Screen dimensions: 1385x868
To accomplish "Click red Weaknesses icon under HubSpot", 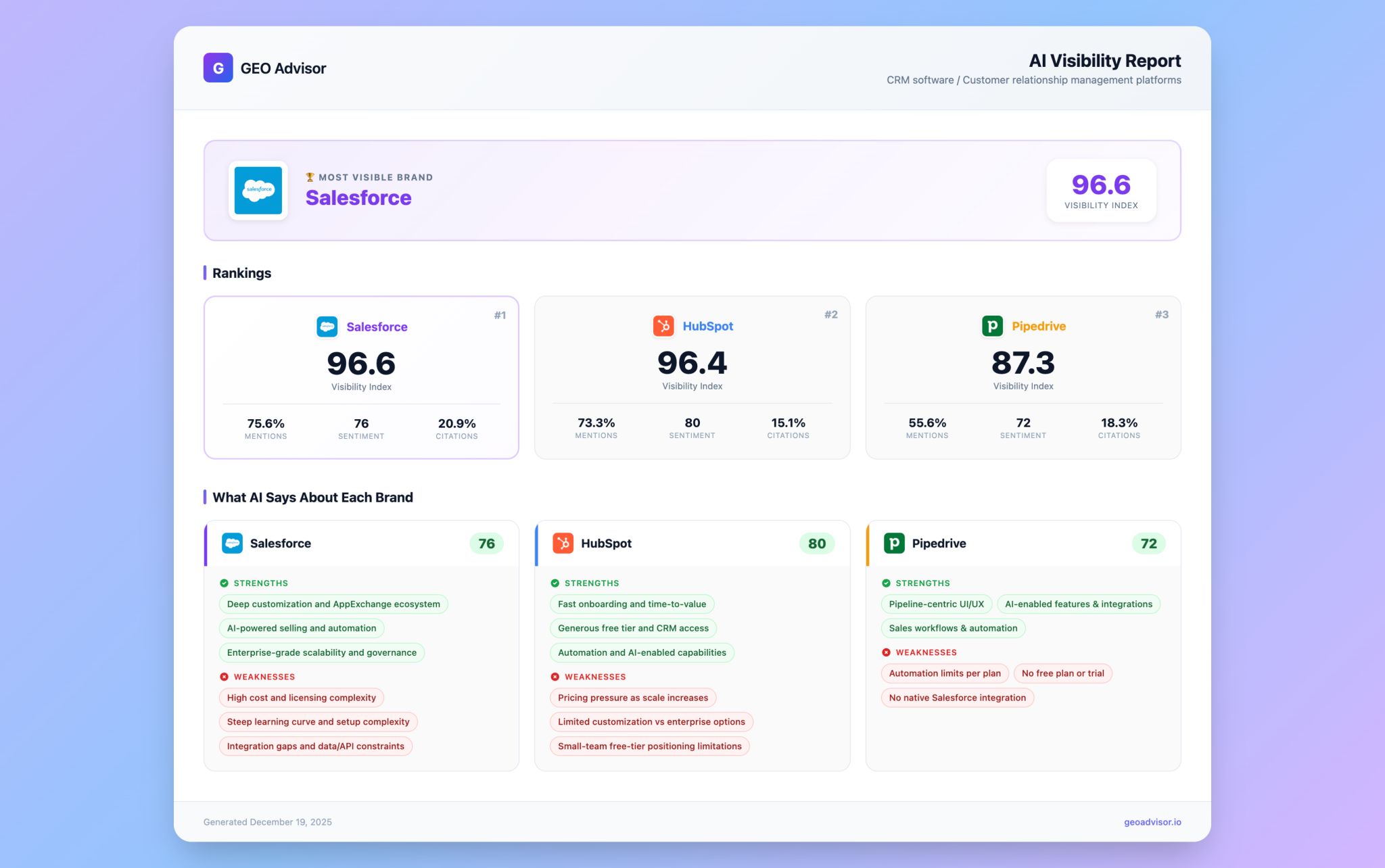I will 555,677.
